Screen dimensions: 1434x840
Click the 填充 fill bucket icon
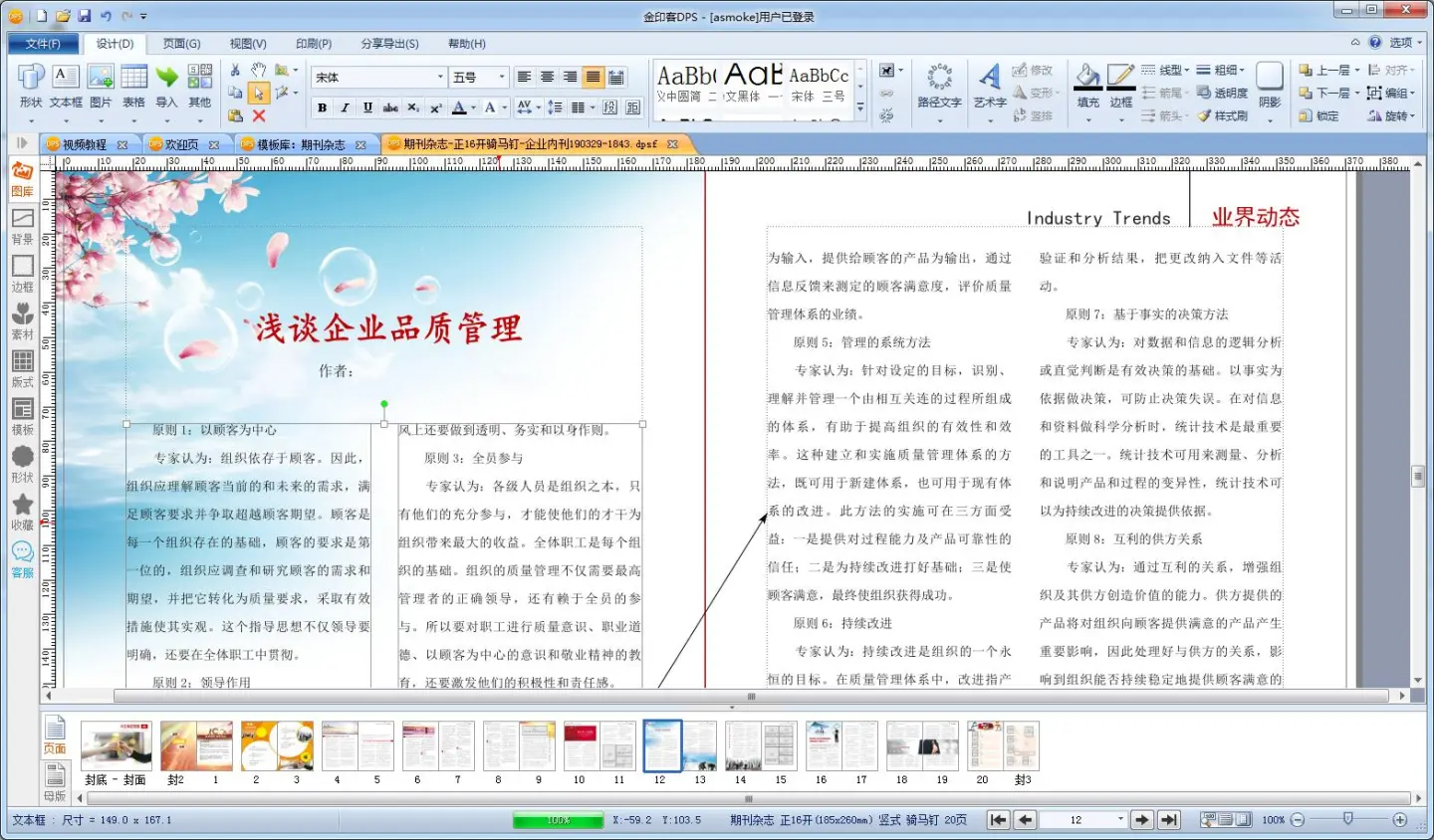(1087, 85)
